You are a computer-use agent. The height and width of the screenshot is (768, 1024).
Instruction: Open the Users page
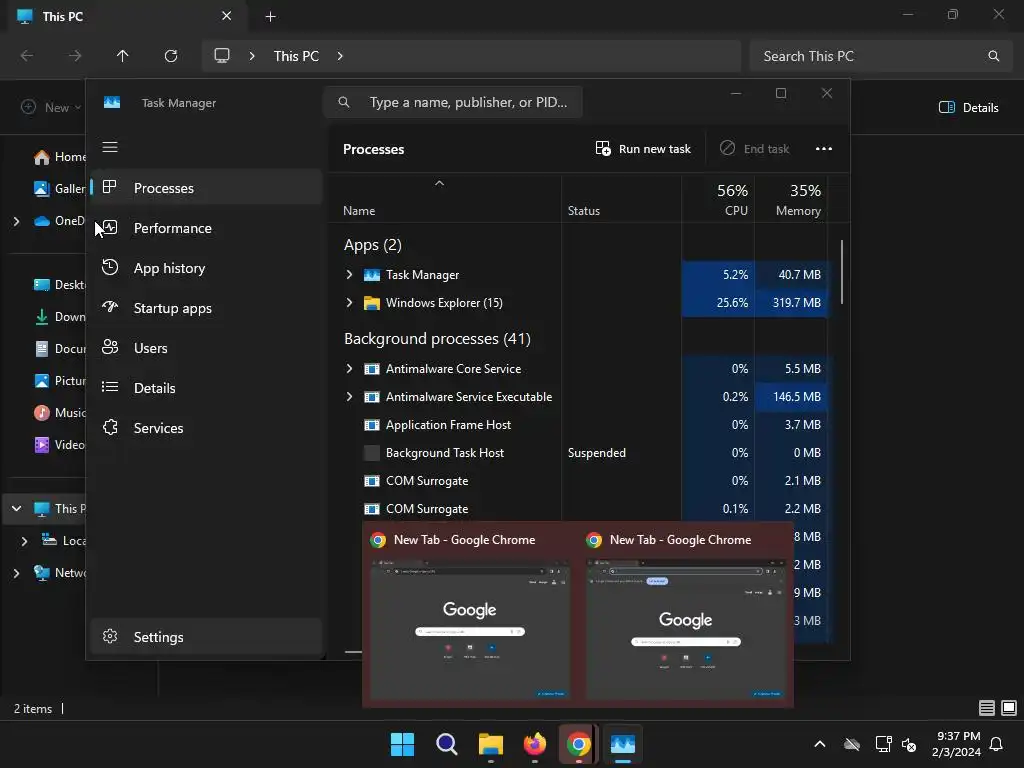point(206,348)
